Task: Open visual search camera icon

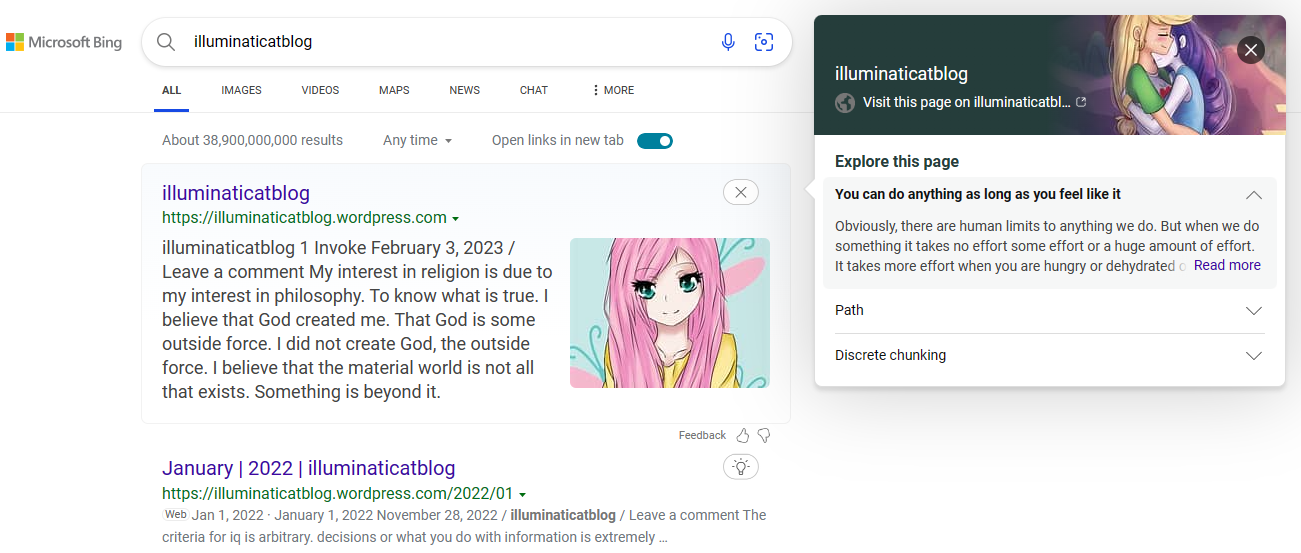Action: (764, 42)
